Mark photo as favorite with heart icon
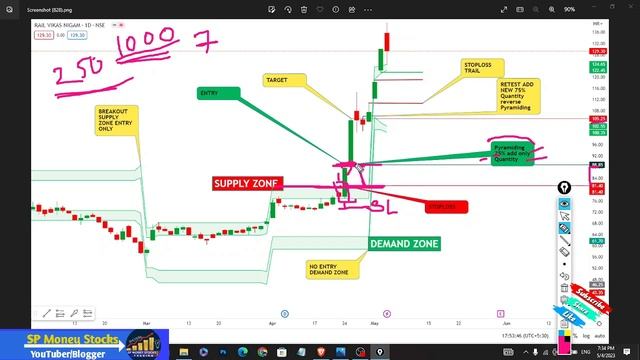This screenshot has width=640, height=360. [320, 9]
